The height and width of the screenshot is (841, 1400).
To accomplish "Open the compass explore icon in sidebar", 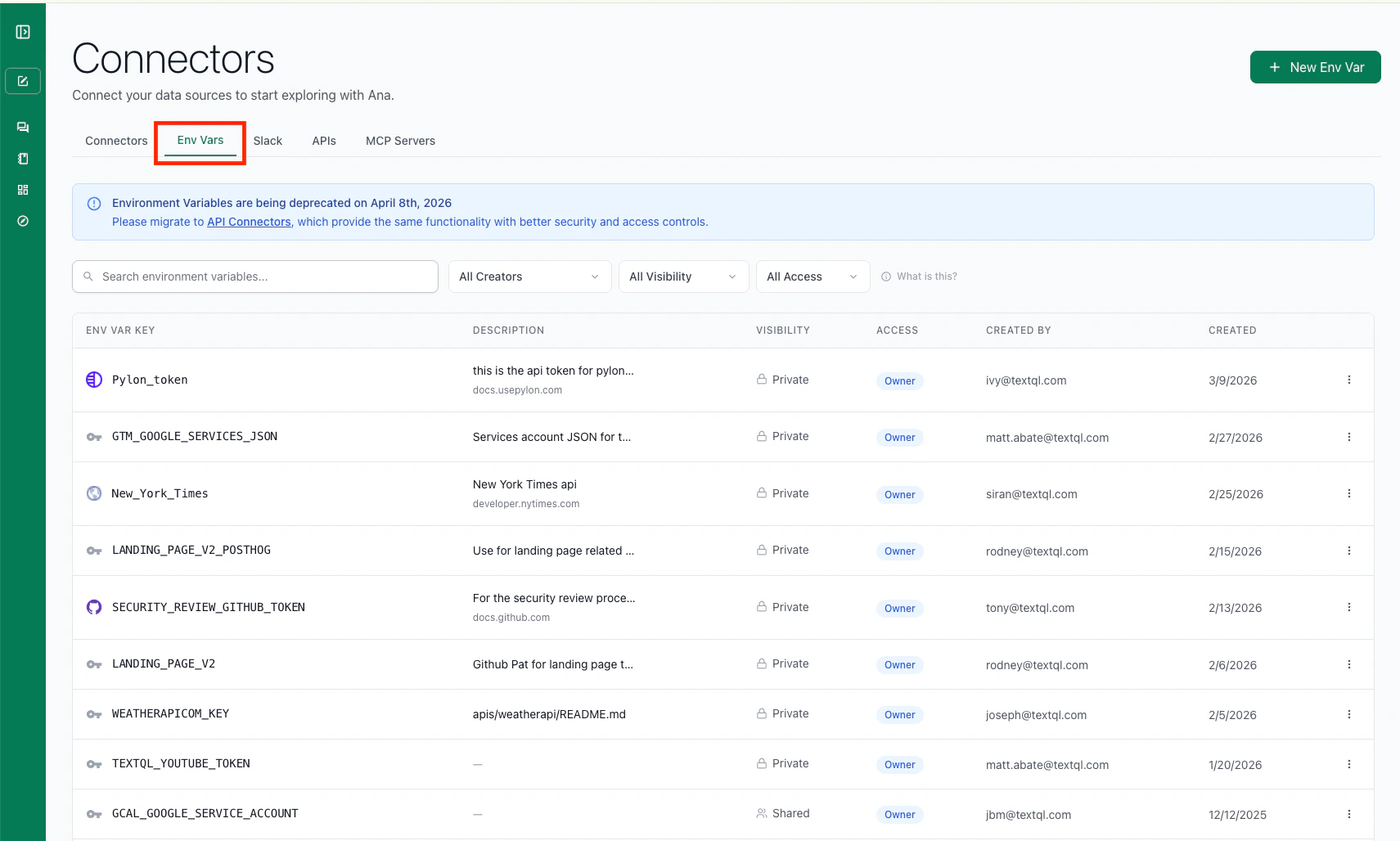I will [x=23, y=221].
